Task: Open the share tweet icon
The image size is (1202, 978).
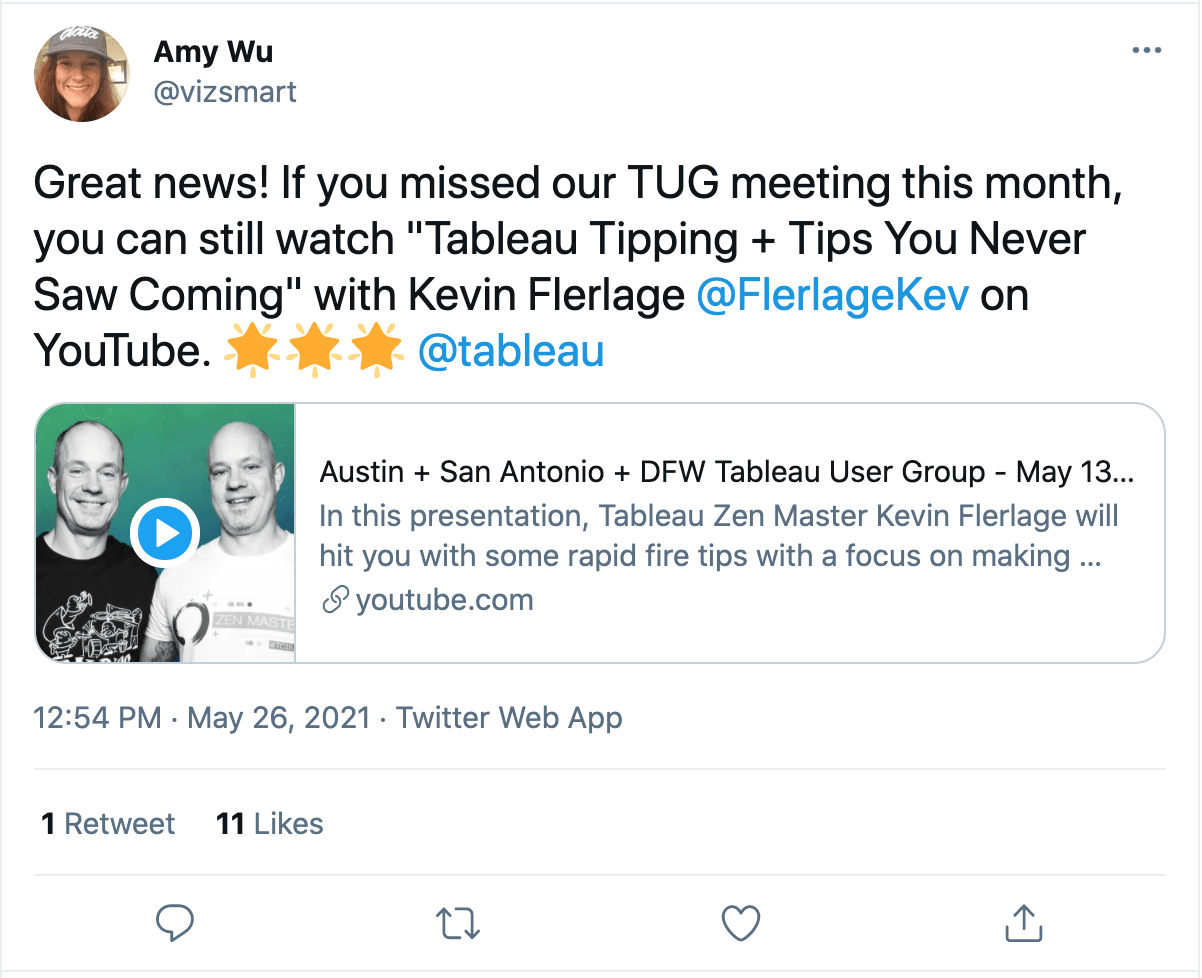Action: click(1023, 922)
